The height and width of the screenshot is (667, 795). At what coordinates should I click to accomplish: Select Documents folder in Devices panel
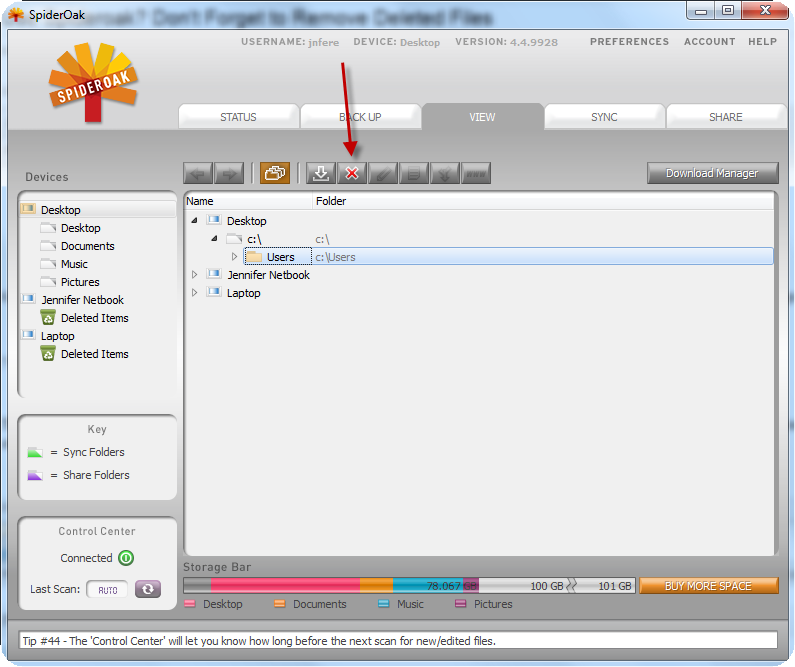[x=88, y=246]
